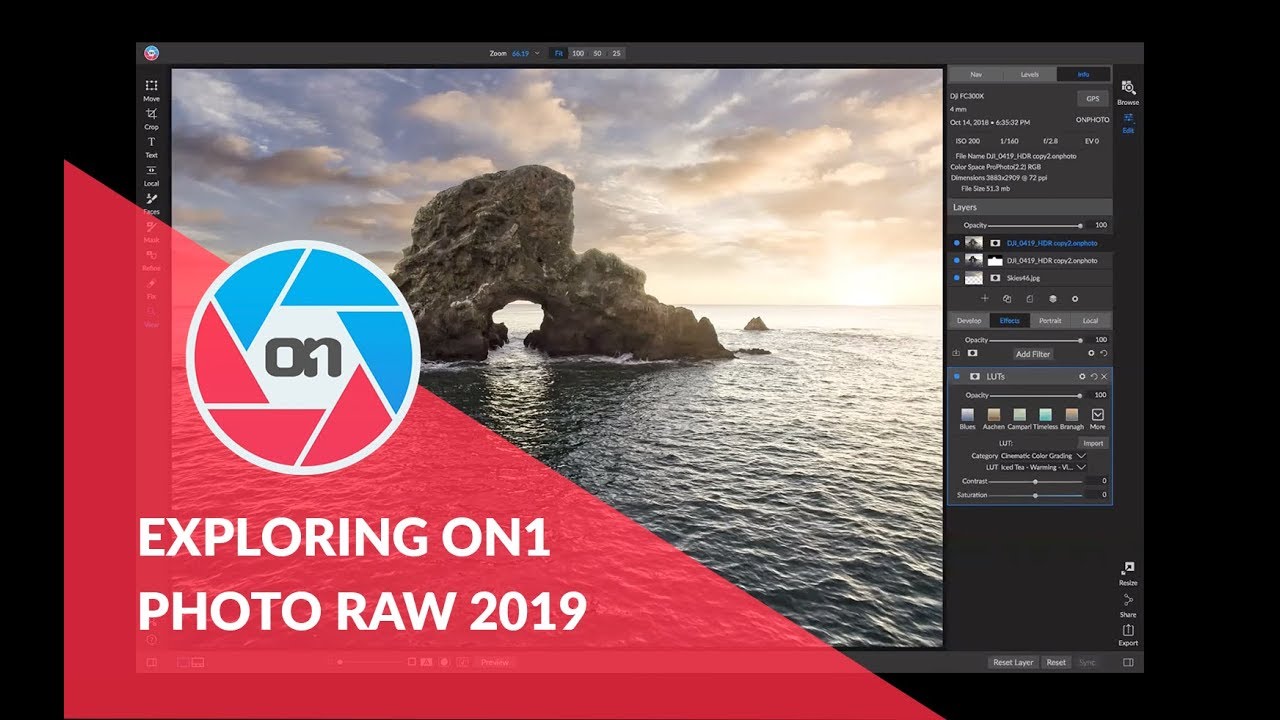This screenshot has width=1280, height=720.
Task: Set zoom to 100
Action: pos(578,53)
